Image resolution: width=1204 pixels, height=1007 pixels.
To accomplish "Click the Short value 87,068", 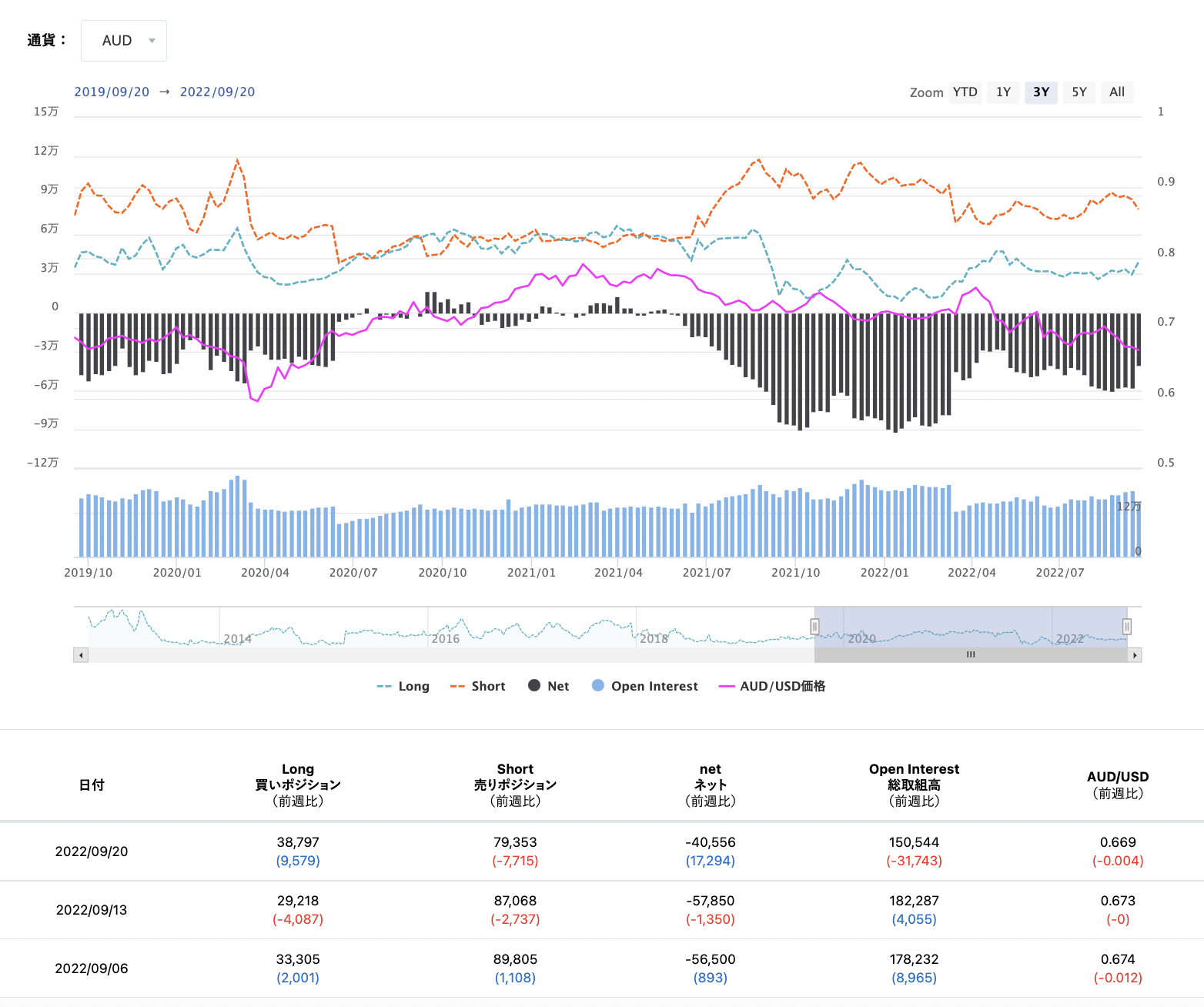I will tap(515, 901).
